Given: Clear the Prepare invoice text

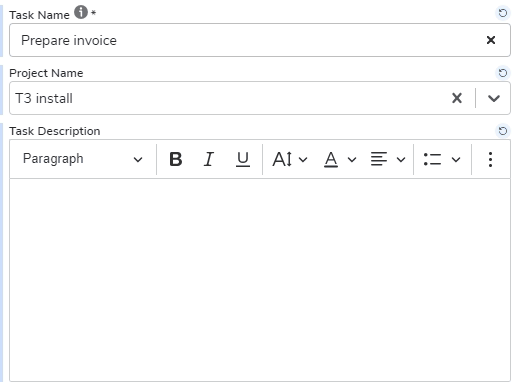Looking at the screenshot, I should [491, 40].
